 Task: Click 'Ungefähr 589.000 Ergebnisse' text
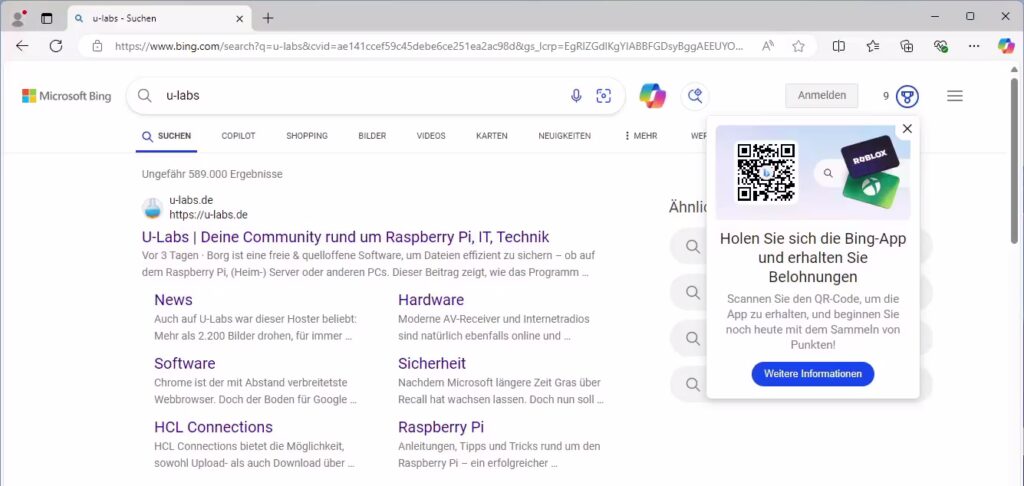tap(212, 174)
